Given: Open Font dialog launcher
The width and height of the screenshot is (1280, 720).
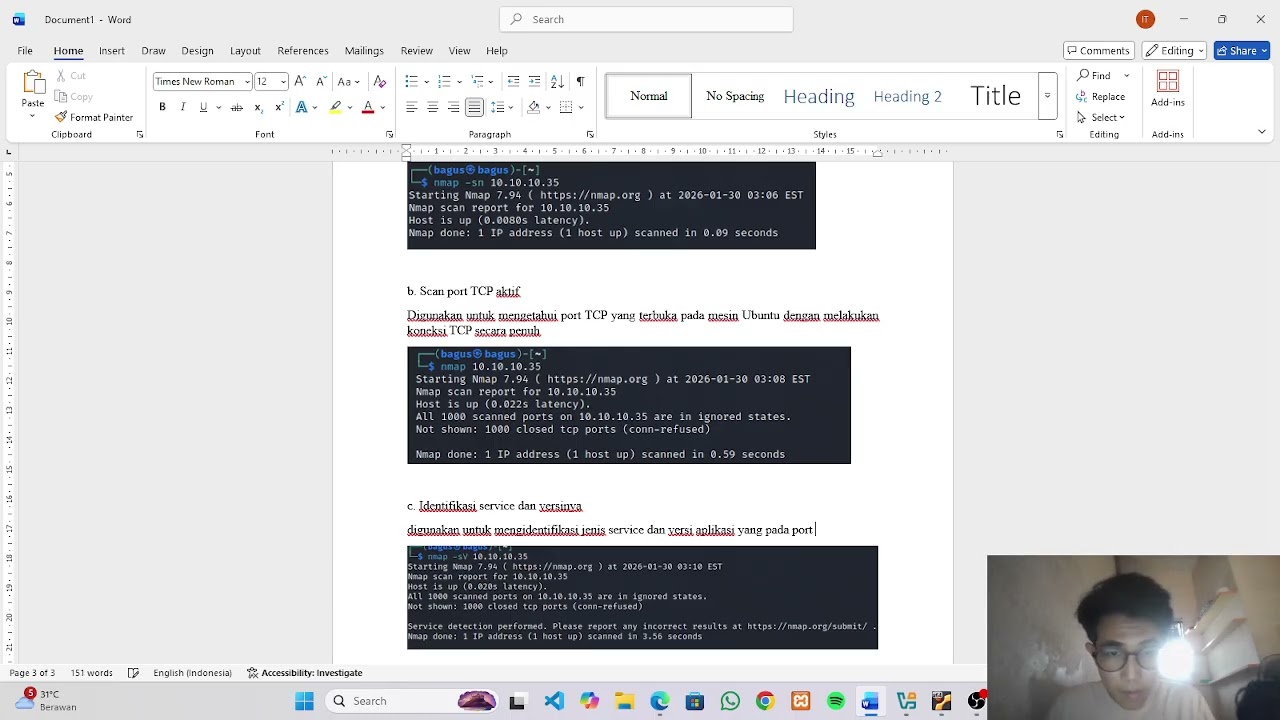Looking at the screenshot, I should 389,134.
